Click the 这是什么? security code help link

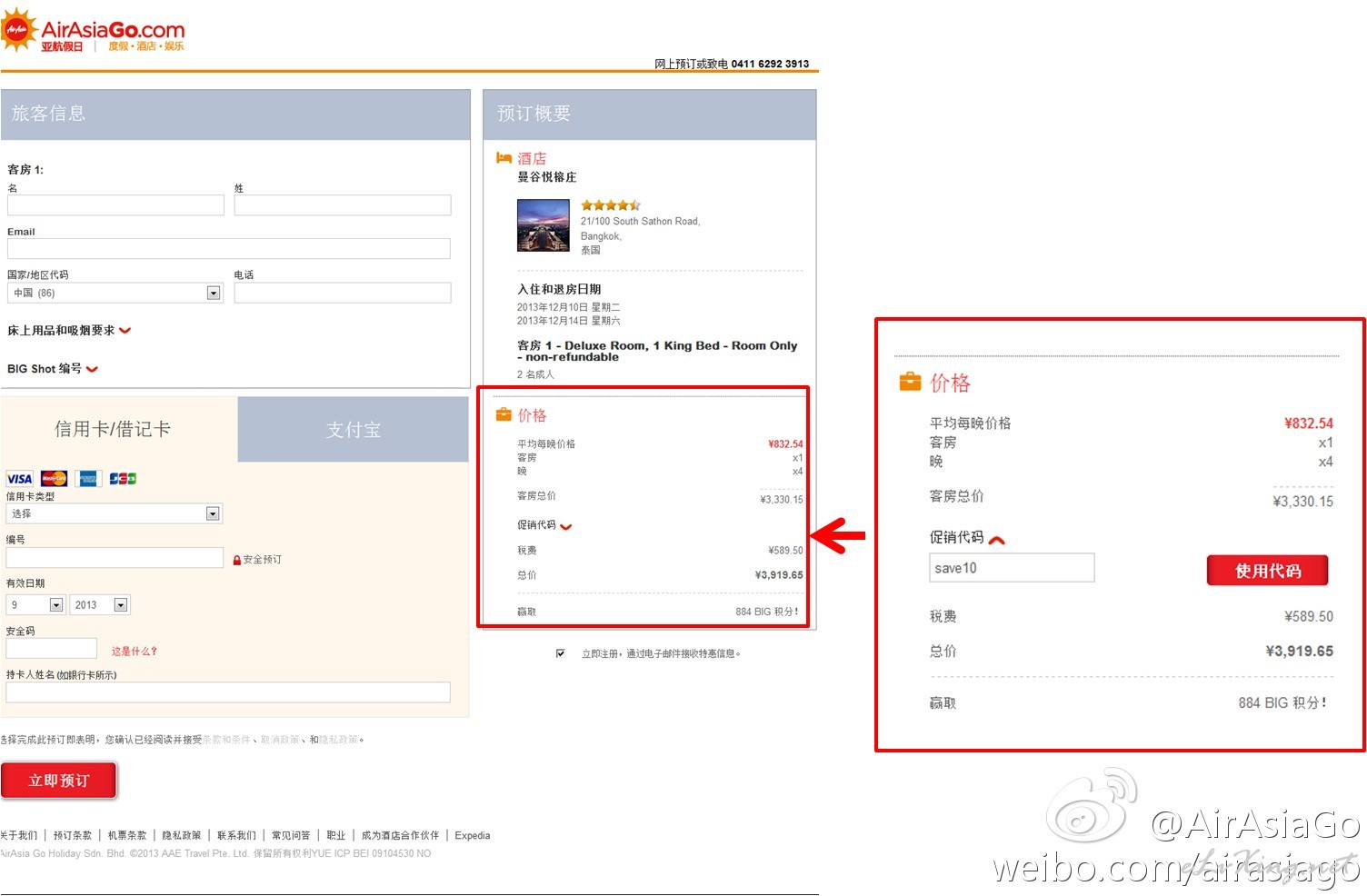(x=135, y=652)
